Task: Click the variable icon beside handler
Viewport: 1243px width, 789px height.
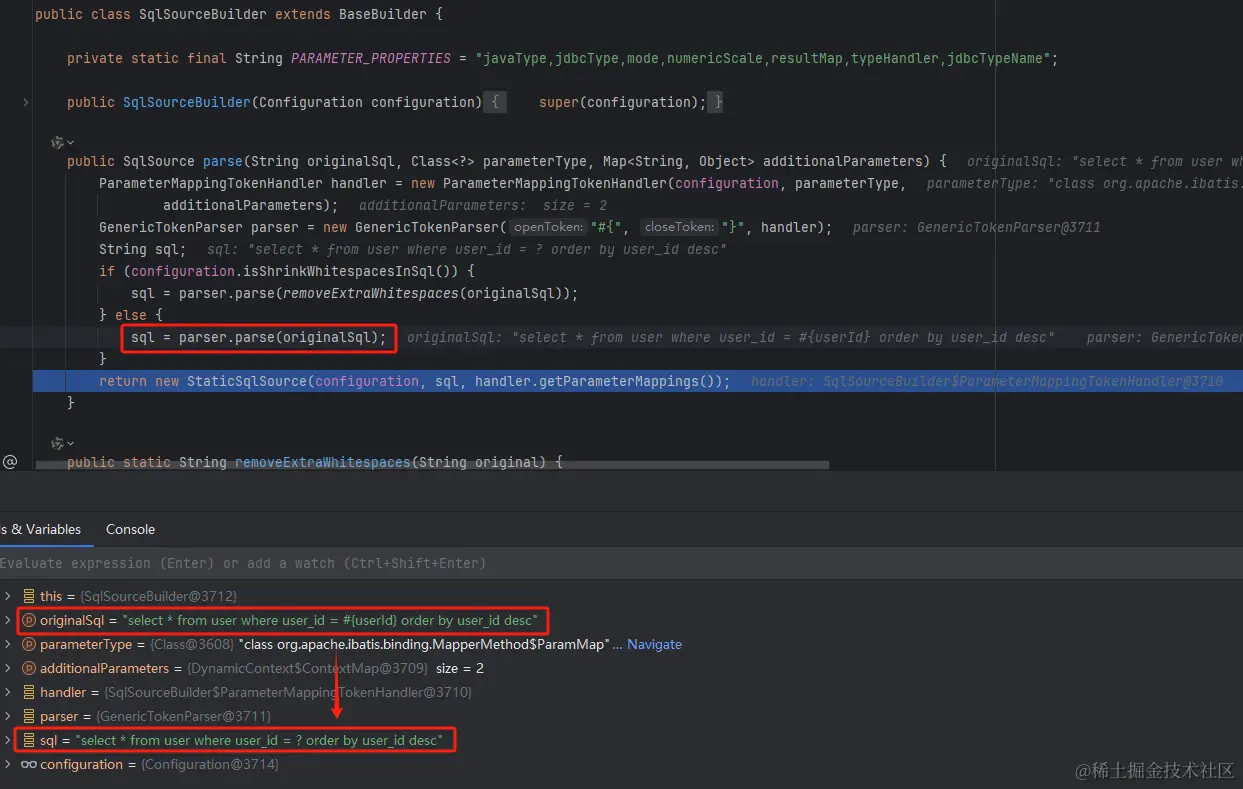Action: (29, 692)
